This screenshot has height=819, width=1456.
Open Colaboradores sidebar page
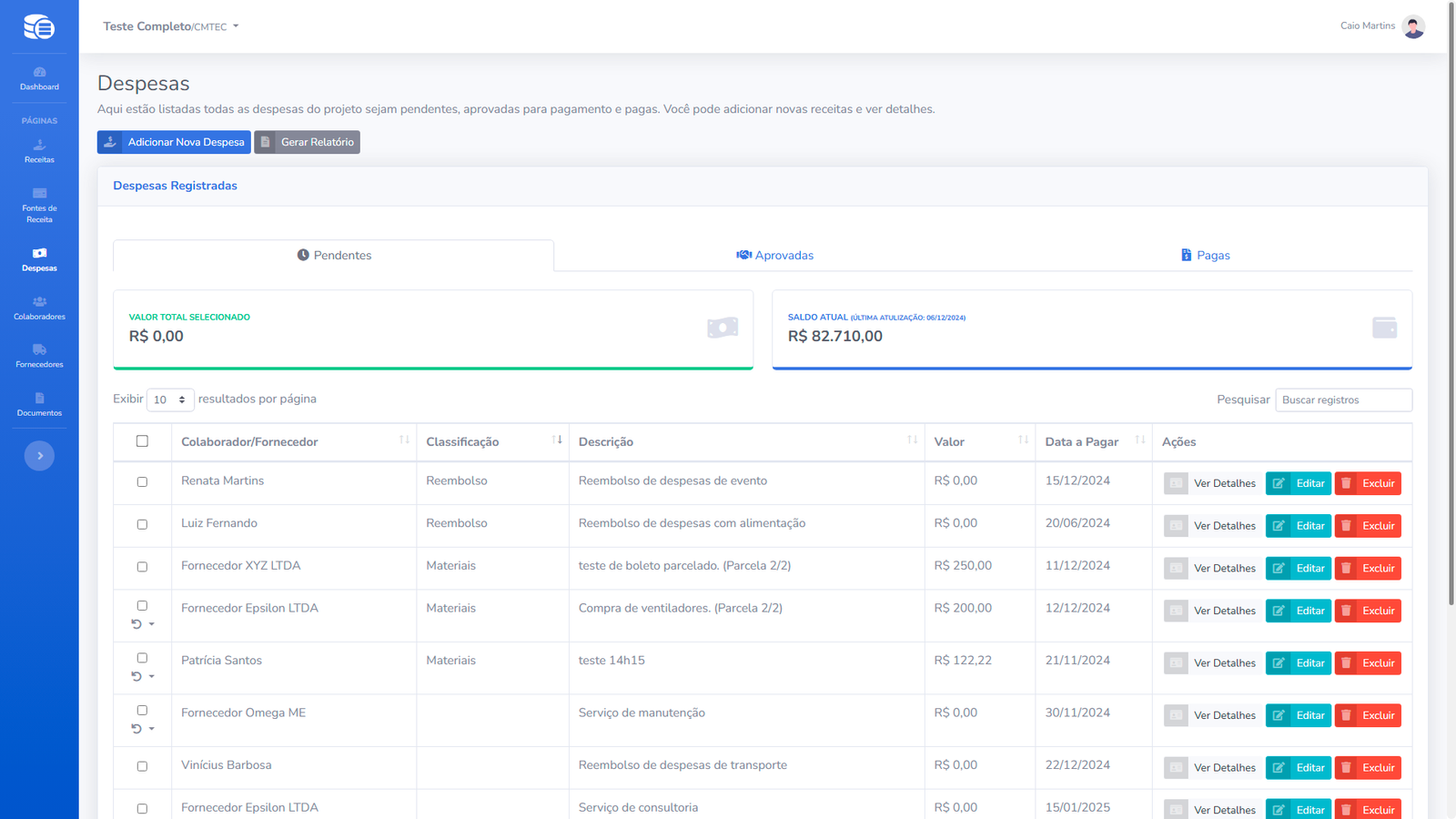coord(39,308)
